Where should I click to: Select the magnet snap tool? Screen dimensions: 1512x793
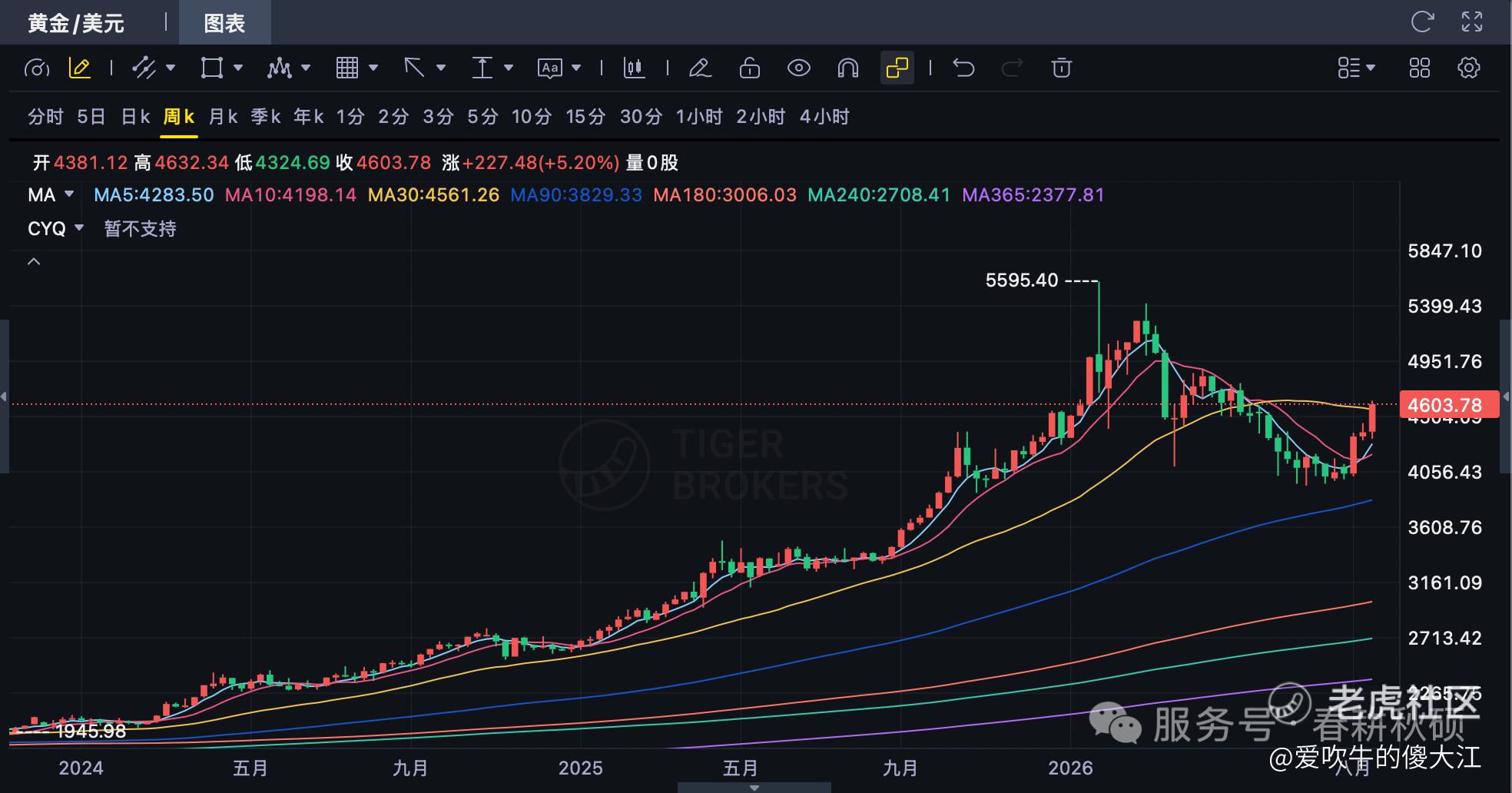point(847,68)
